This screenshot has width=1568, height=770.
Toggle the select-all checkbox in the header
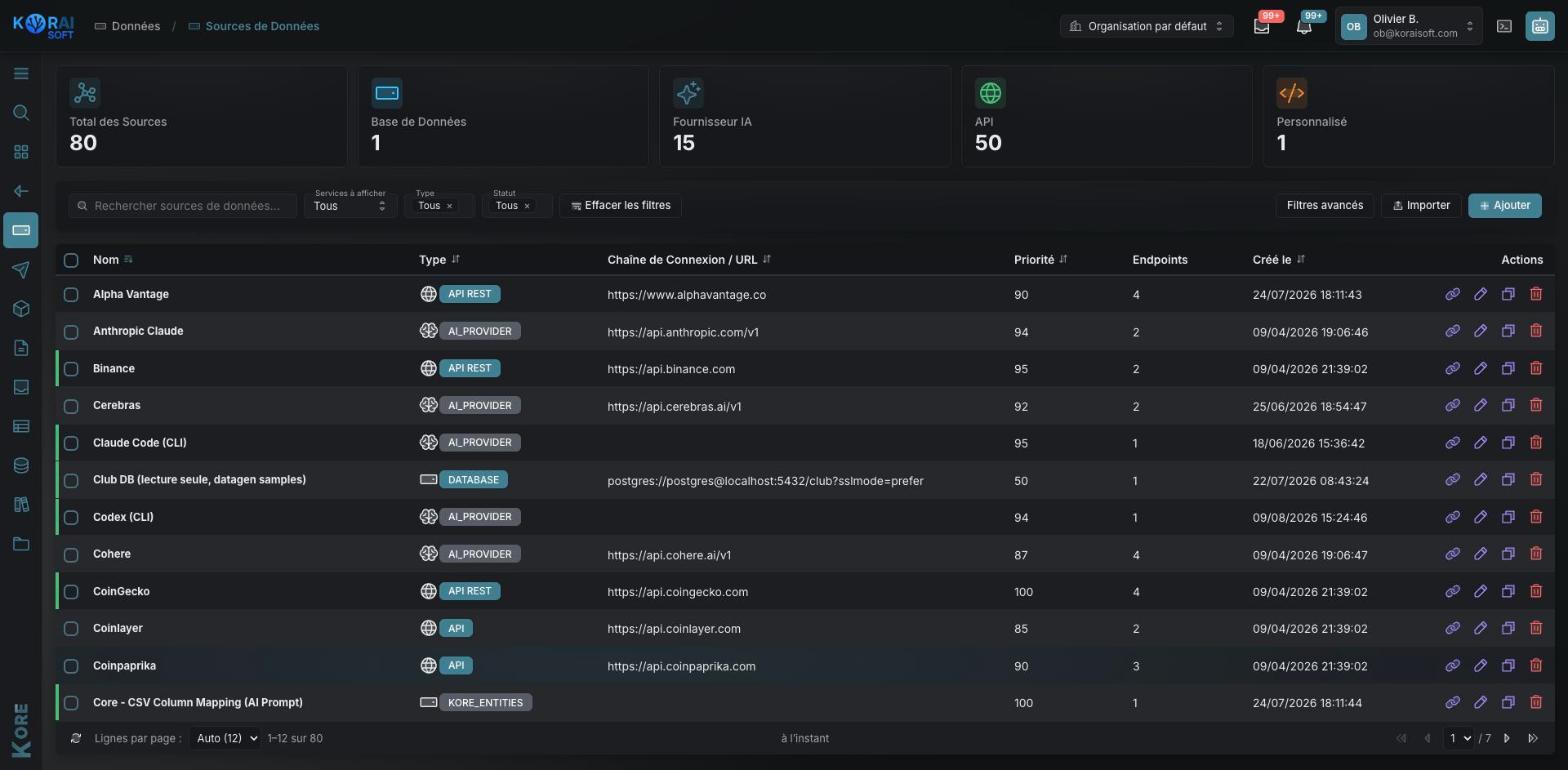click(x=71, y=260)
